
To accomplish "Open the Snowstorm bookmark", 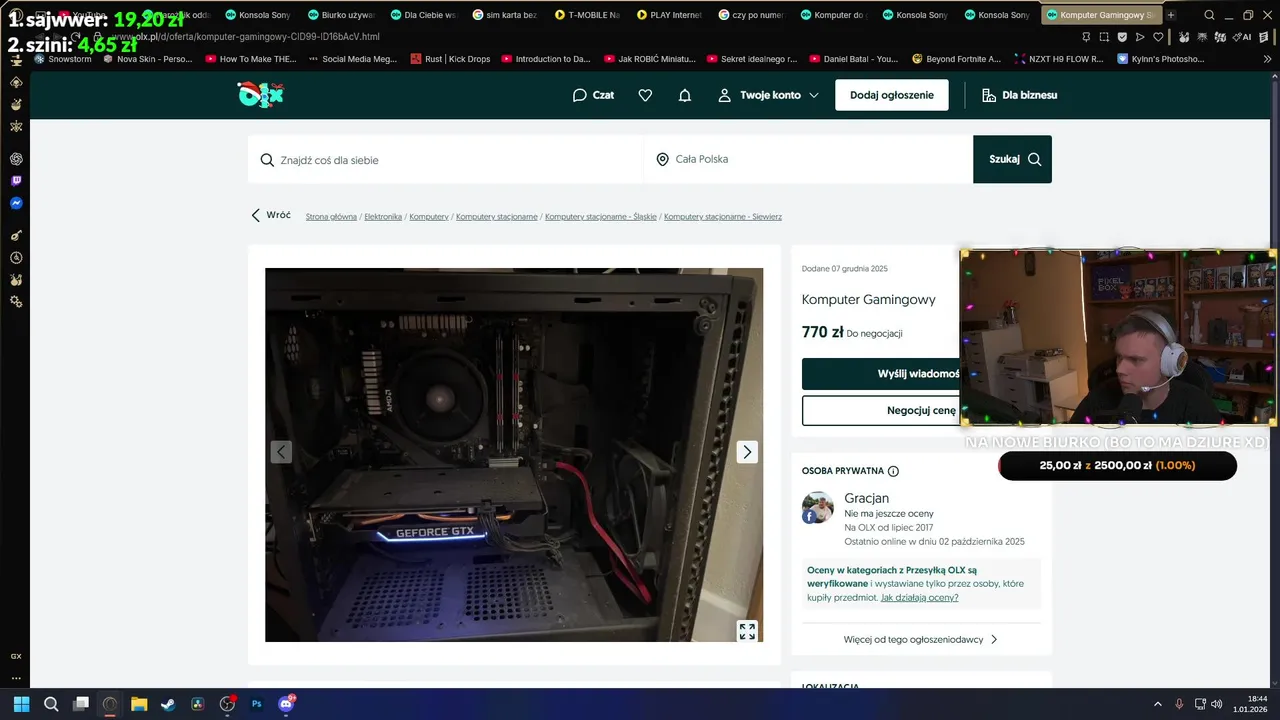I will pos(63,59).
